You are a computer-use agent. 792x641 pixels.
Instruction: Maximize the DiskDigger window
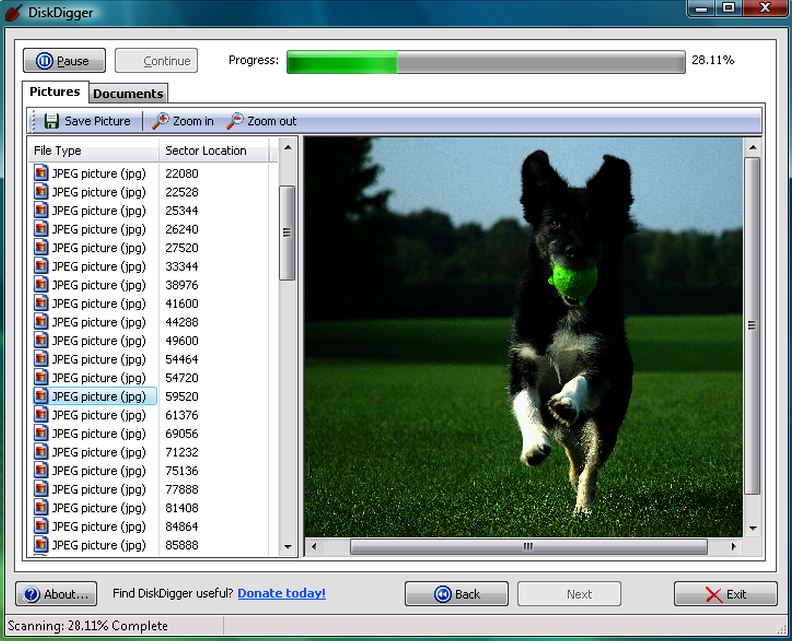728,8
